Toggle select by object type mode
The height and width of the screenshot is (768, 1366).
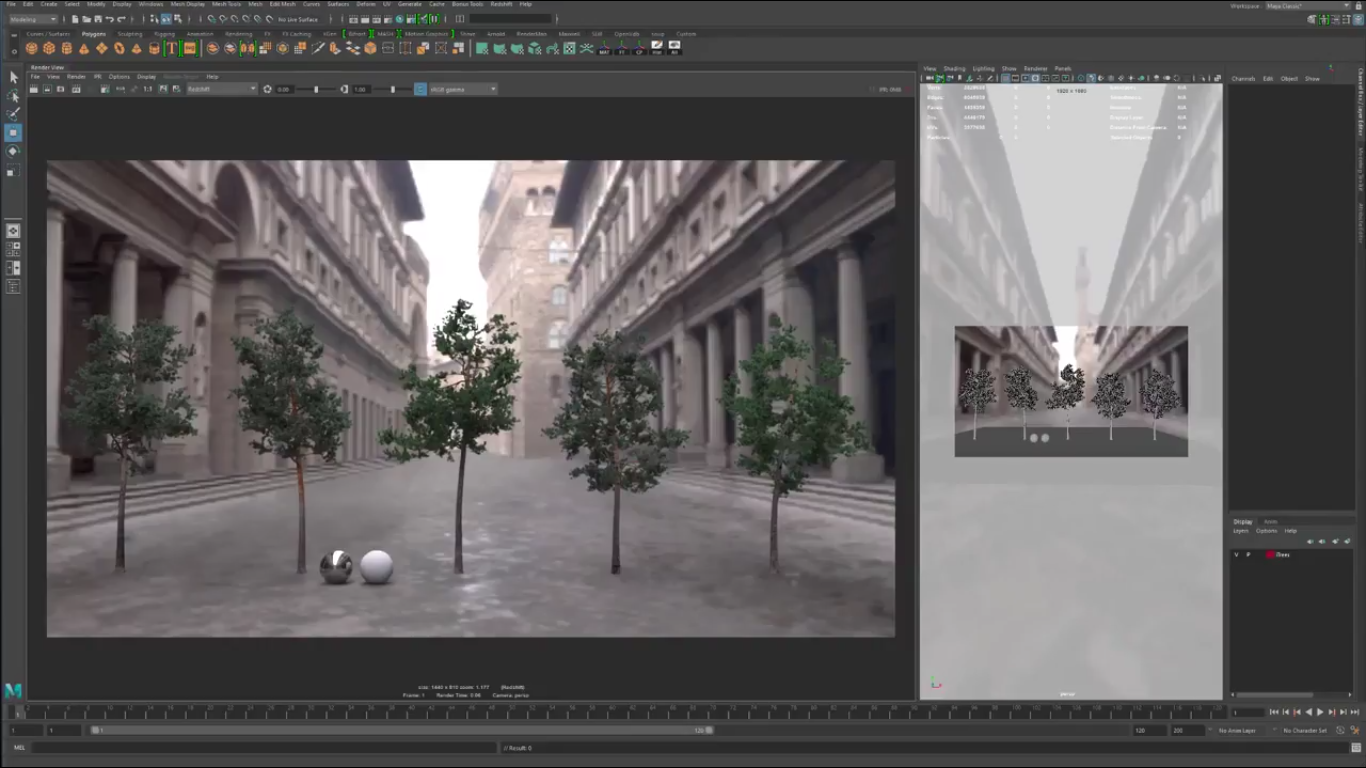[x=166, y=19]
